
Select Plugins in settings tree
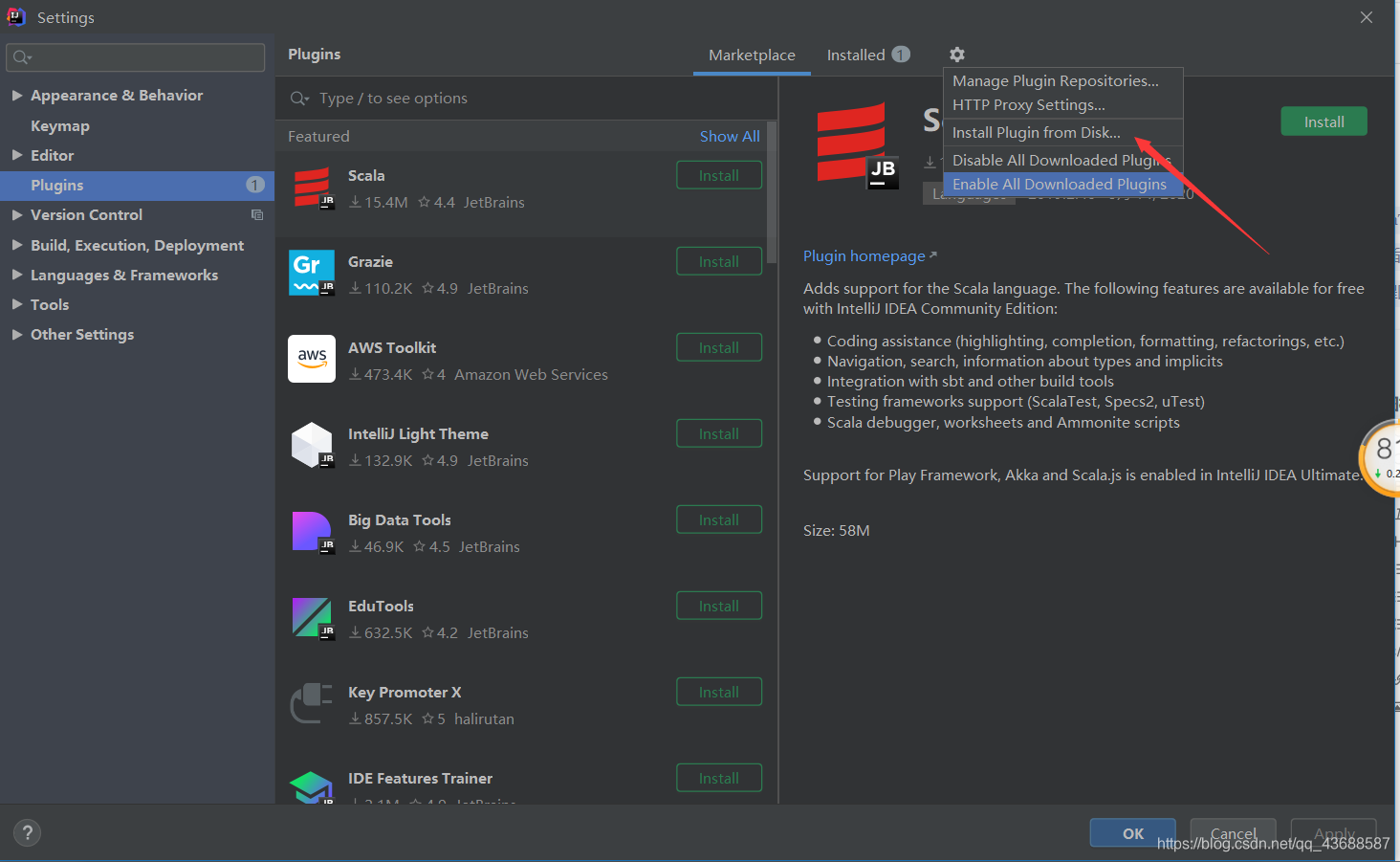point(137,186)
